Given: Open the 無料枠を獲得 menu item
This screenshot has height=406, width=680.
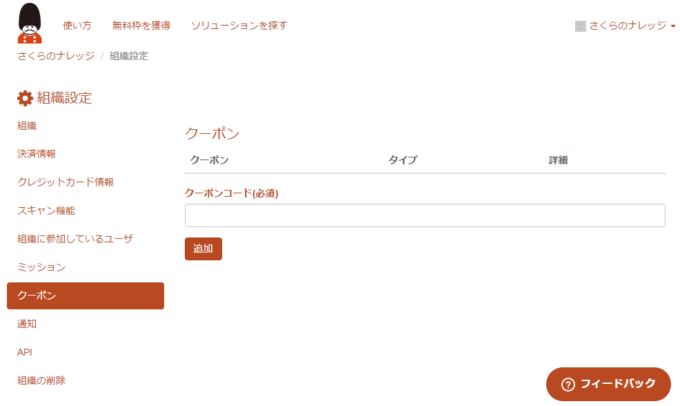Looking at the screenshot, I should [141, 25].
